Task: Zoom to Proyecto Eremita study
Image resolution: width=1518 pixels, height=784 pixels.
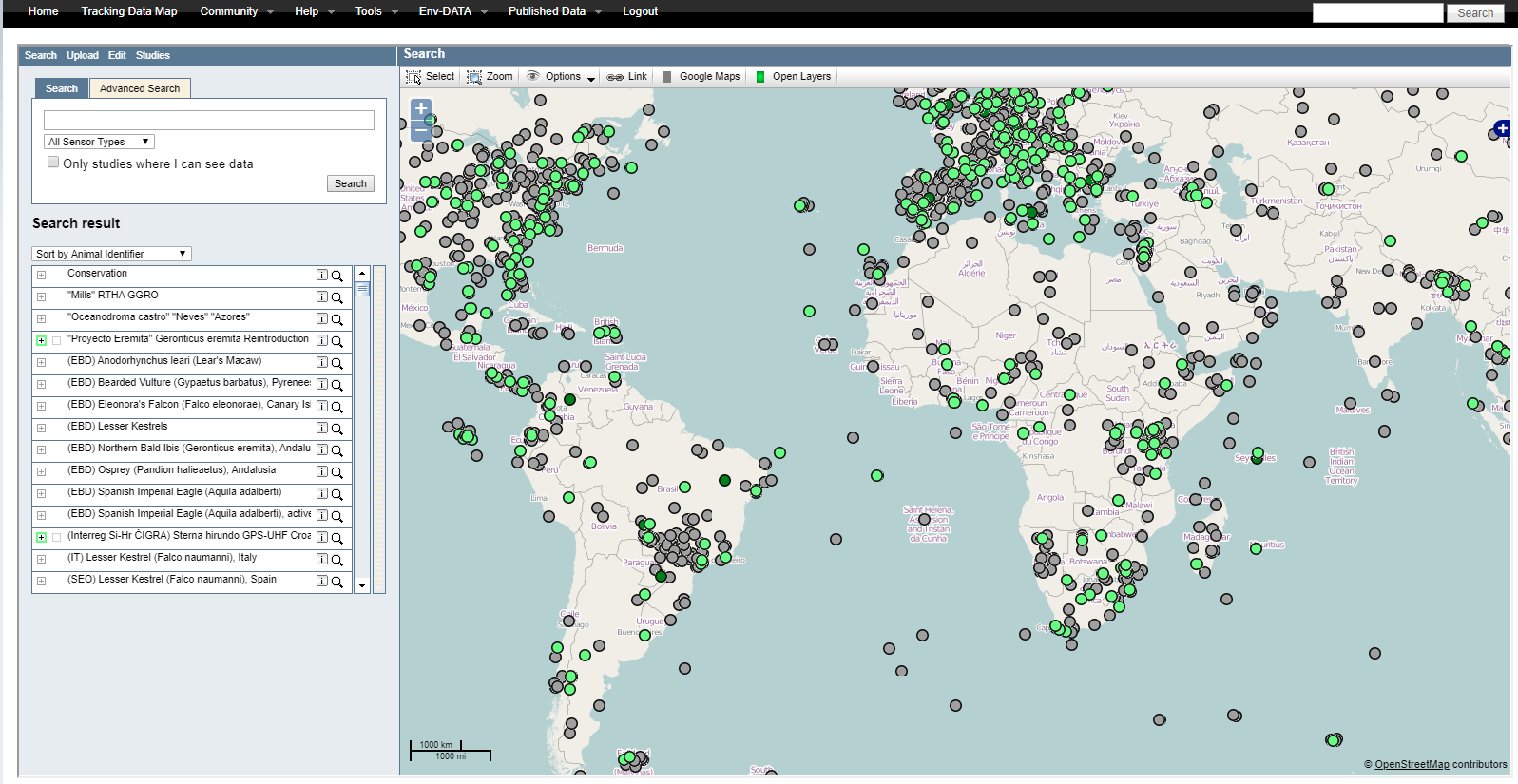Action: (336, 341)
